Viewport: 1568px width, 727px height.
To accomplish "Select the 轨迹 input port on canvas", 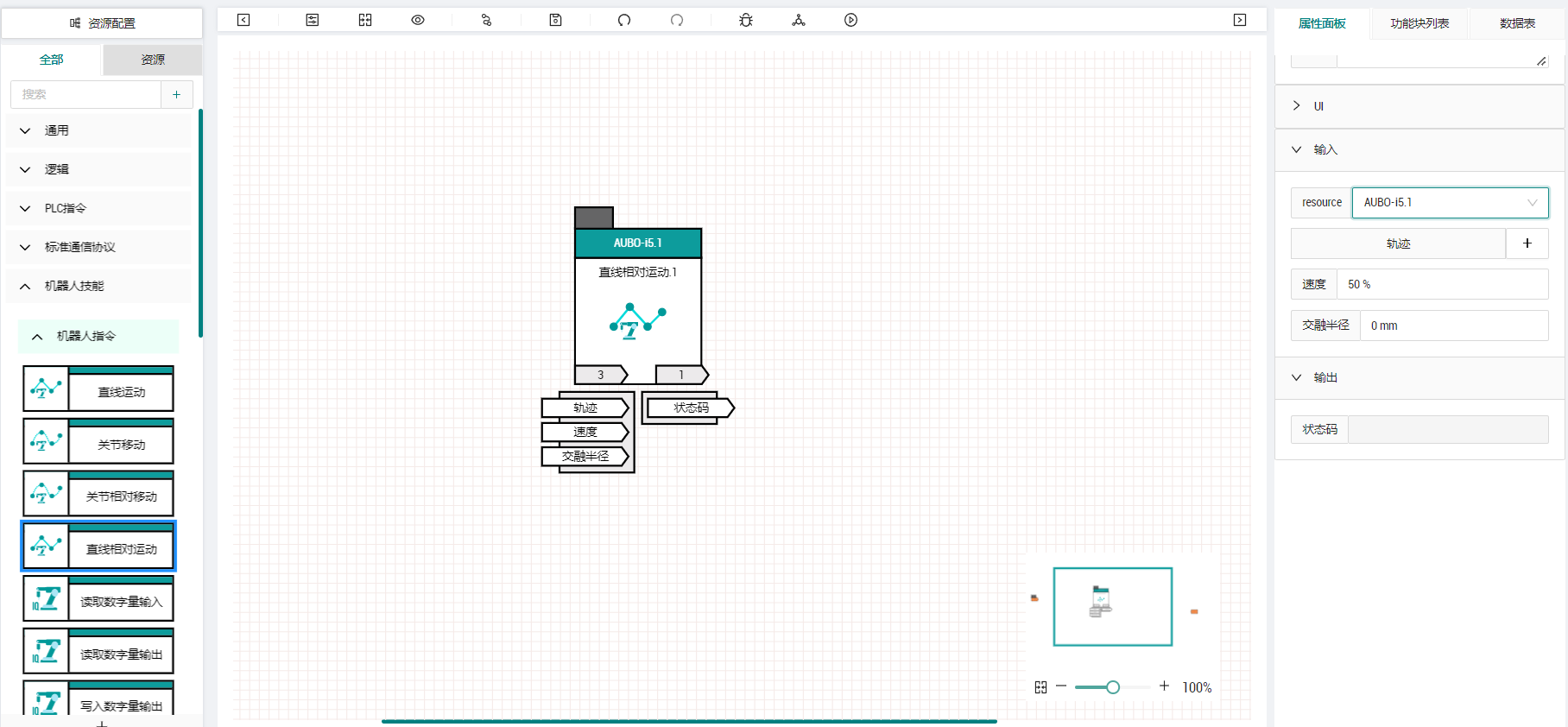I will [585, 408].
